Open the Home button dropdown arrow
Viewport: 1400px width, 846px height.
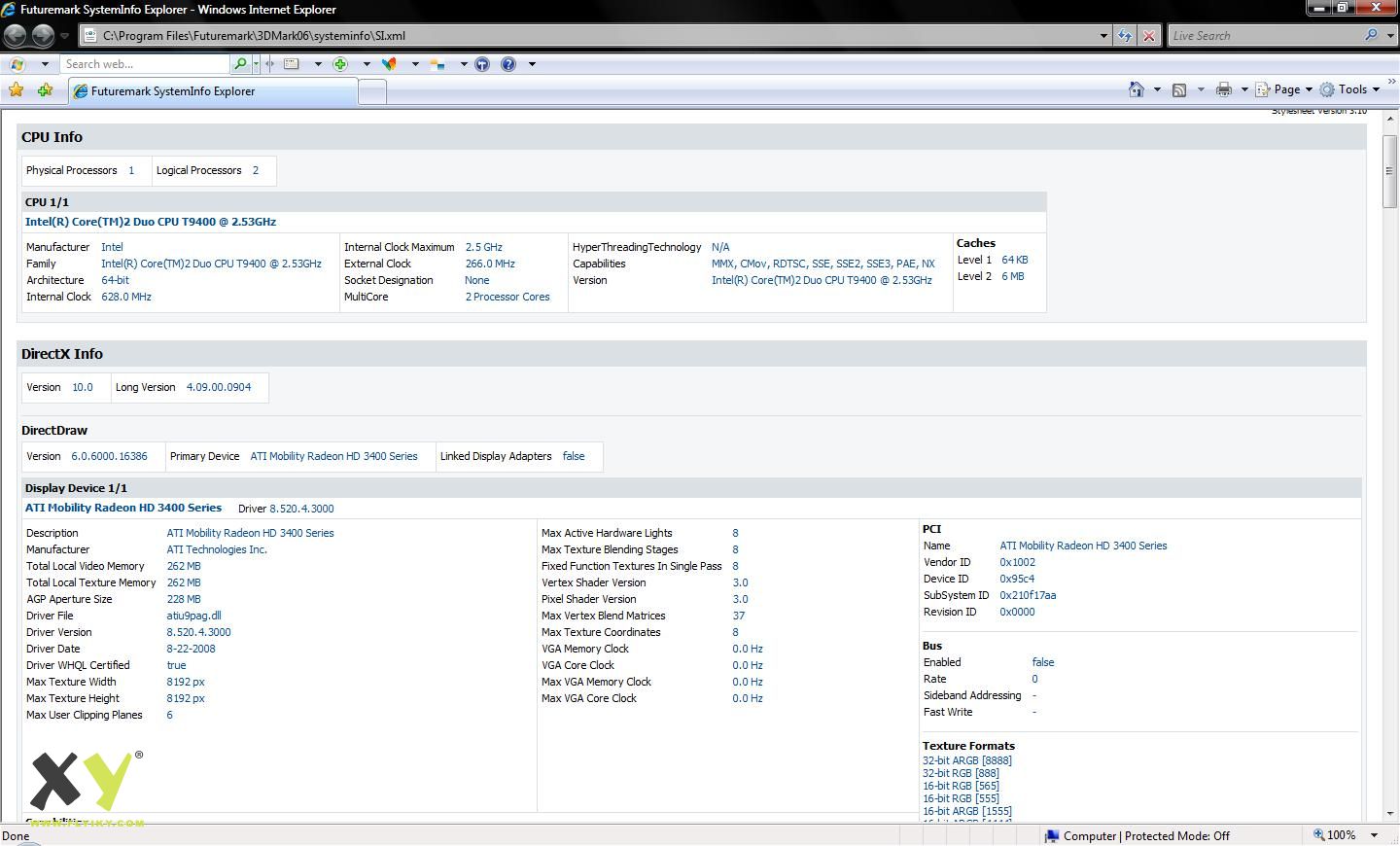[1157, 89]
